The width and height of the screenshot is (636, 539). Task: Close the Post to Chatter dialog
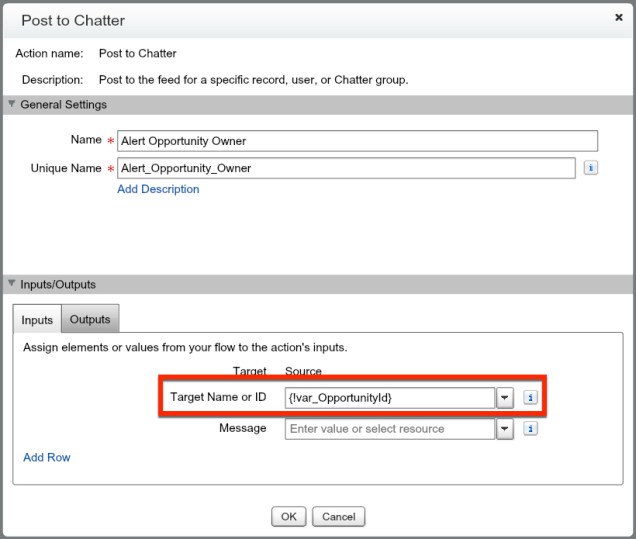pos(618,18)
